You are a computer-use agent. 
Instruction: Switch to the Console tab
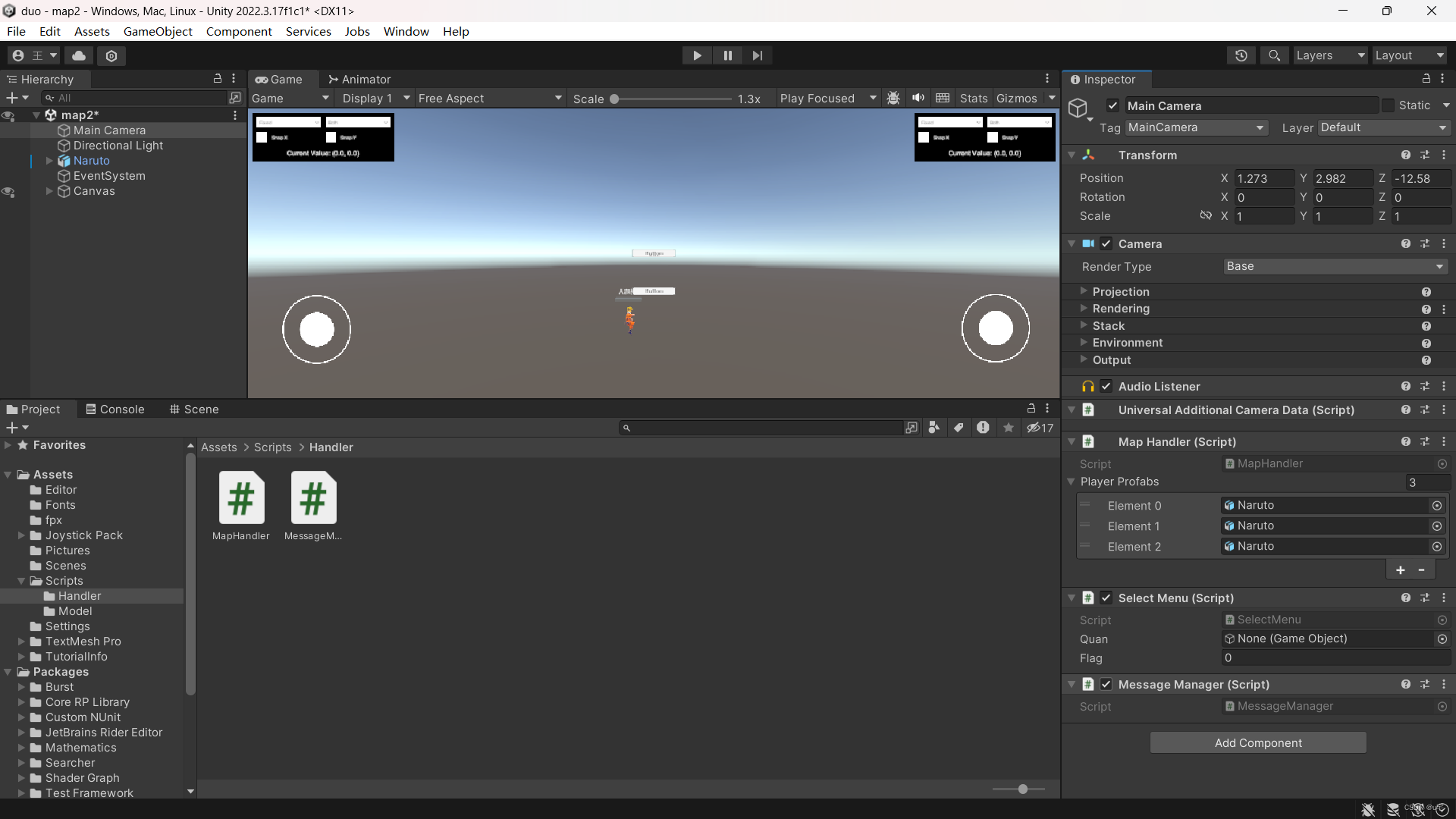tap(115, 409)
